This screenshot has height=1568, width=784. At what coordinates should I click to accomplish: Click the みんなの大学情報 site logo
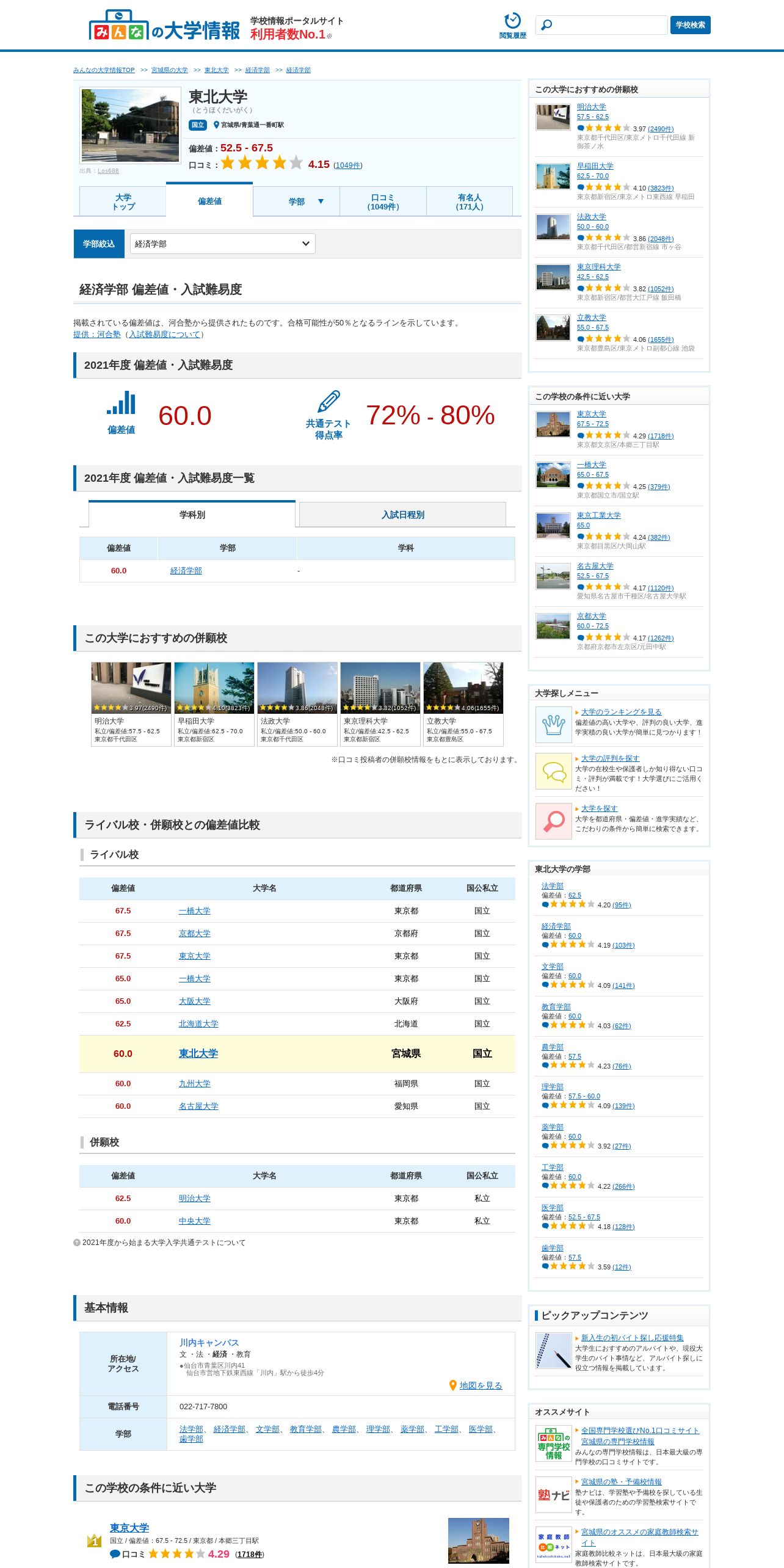(x=164, y=26)
